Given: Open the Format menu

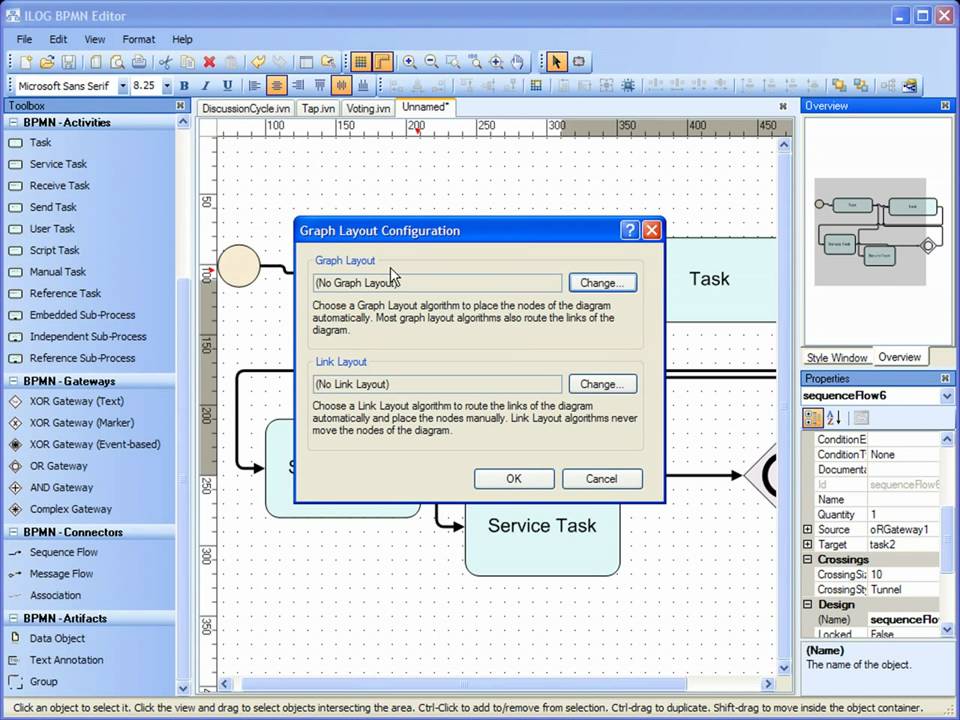Looking at the screenshot, I should point(138,39).
